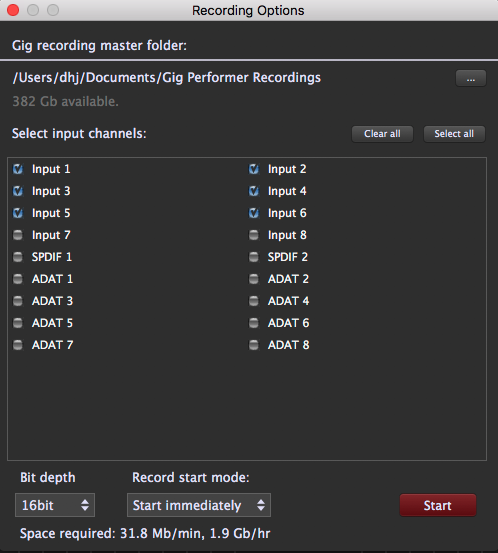Start the recording with red Start button
The image size is (498, 553).
coord(438,505)
